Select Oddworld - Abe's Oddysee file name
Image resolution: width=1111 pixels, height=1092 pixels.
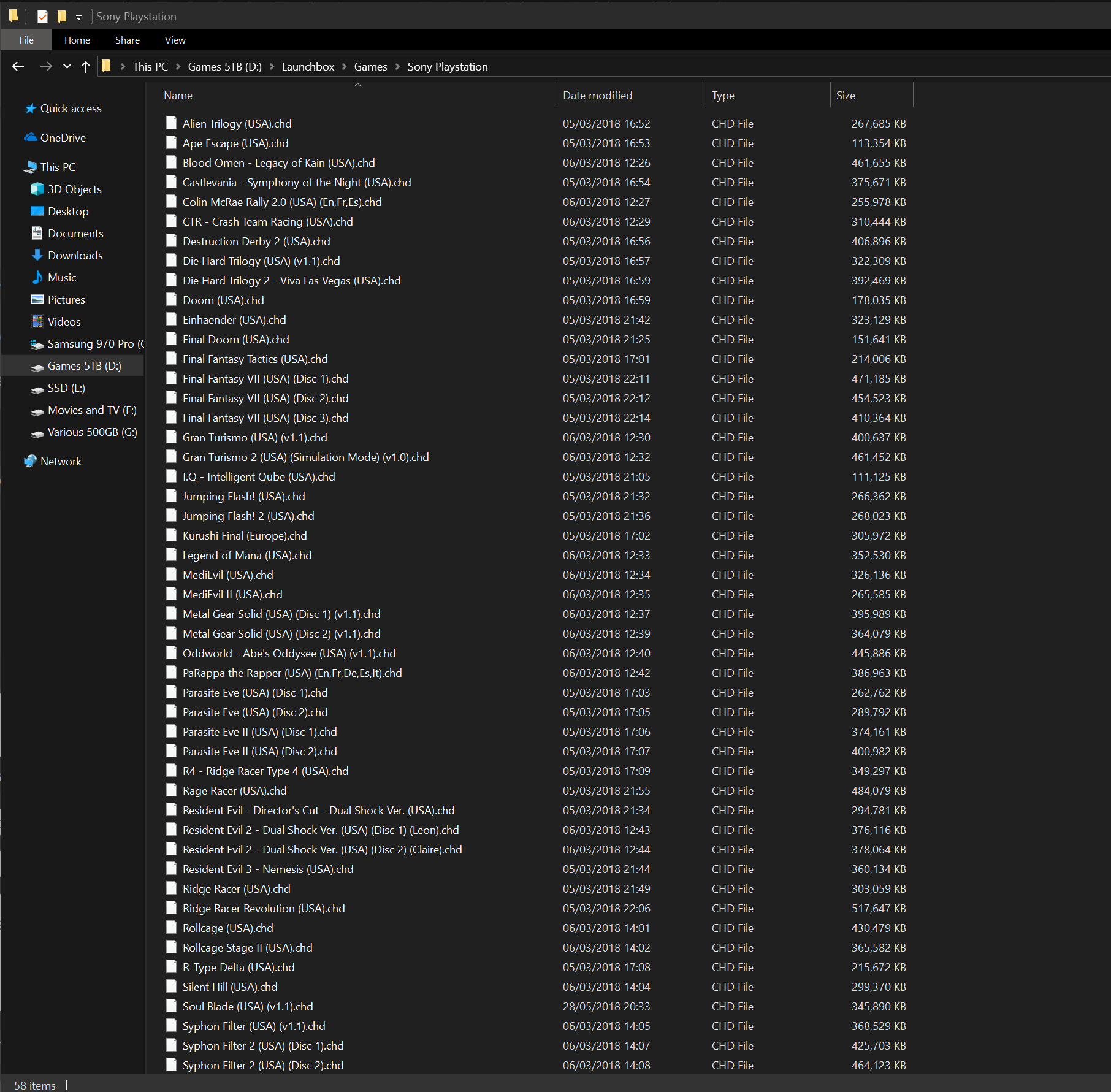289,653
